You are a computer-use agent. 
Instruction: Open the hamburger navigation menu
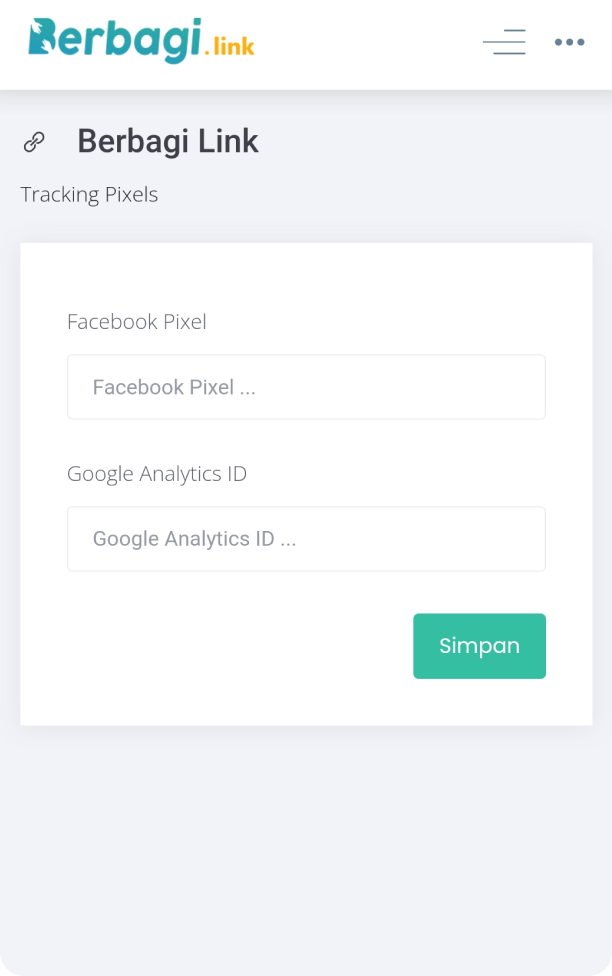[x=504, y=42]
